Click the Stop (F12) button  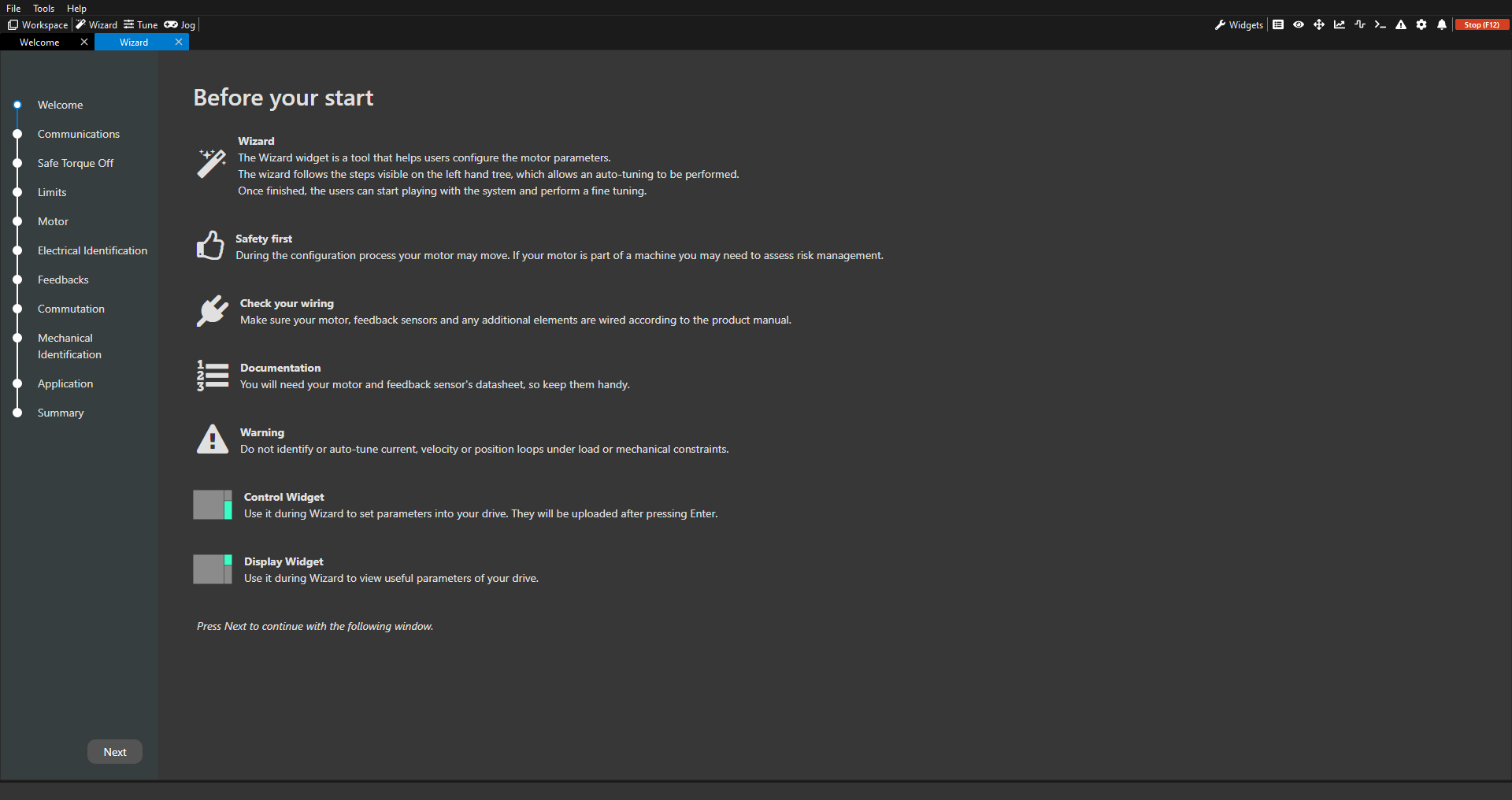(1482, 24)
